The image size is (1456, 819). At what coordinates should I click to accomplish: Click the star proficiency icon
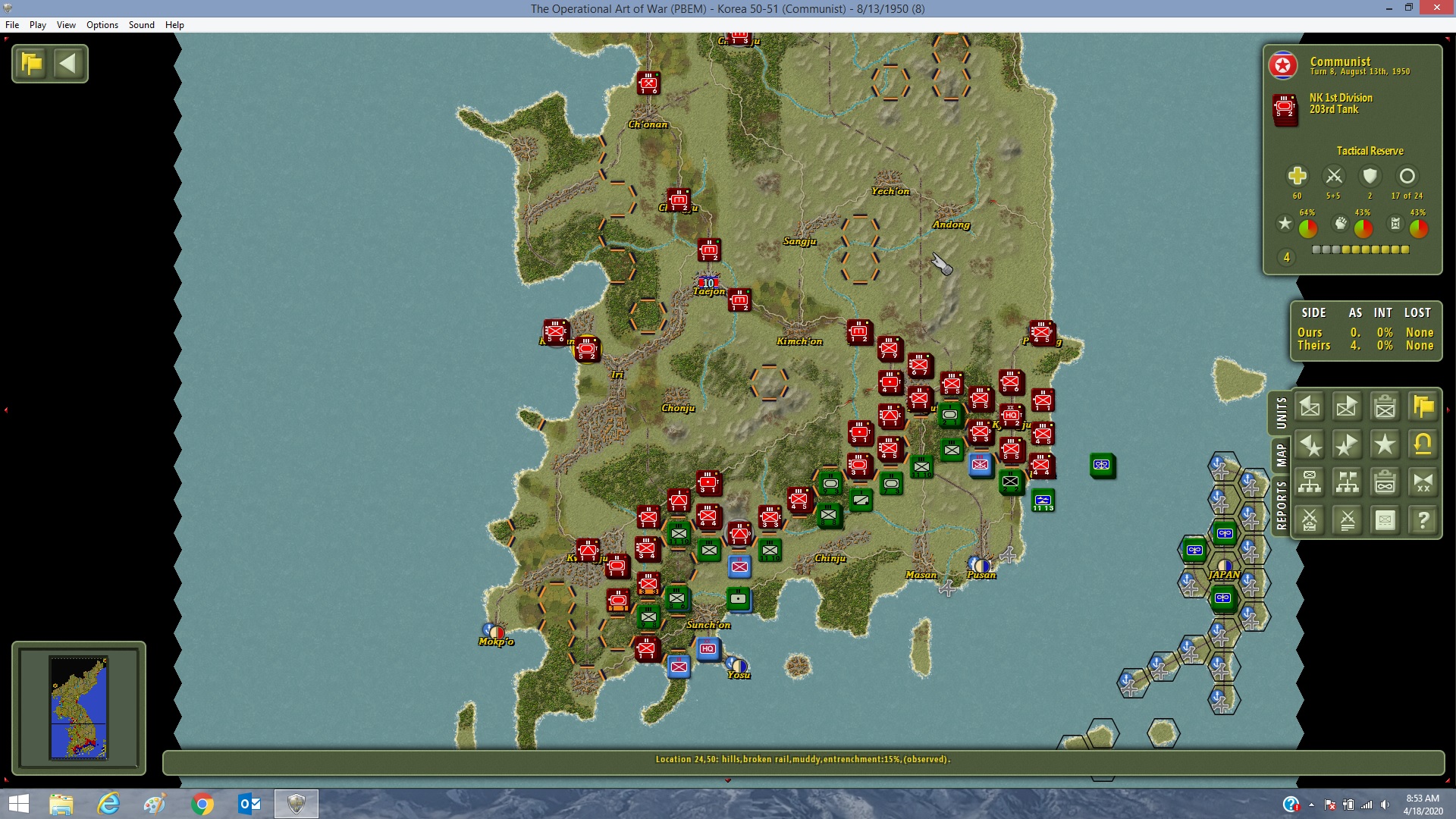point(1285,224)
